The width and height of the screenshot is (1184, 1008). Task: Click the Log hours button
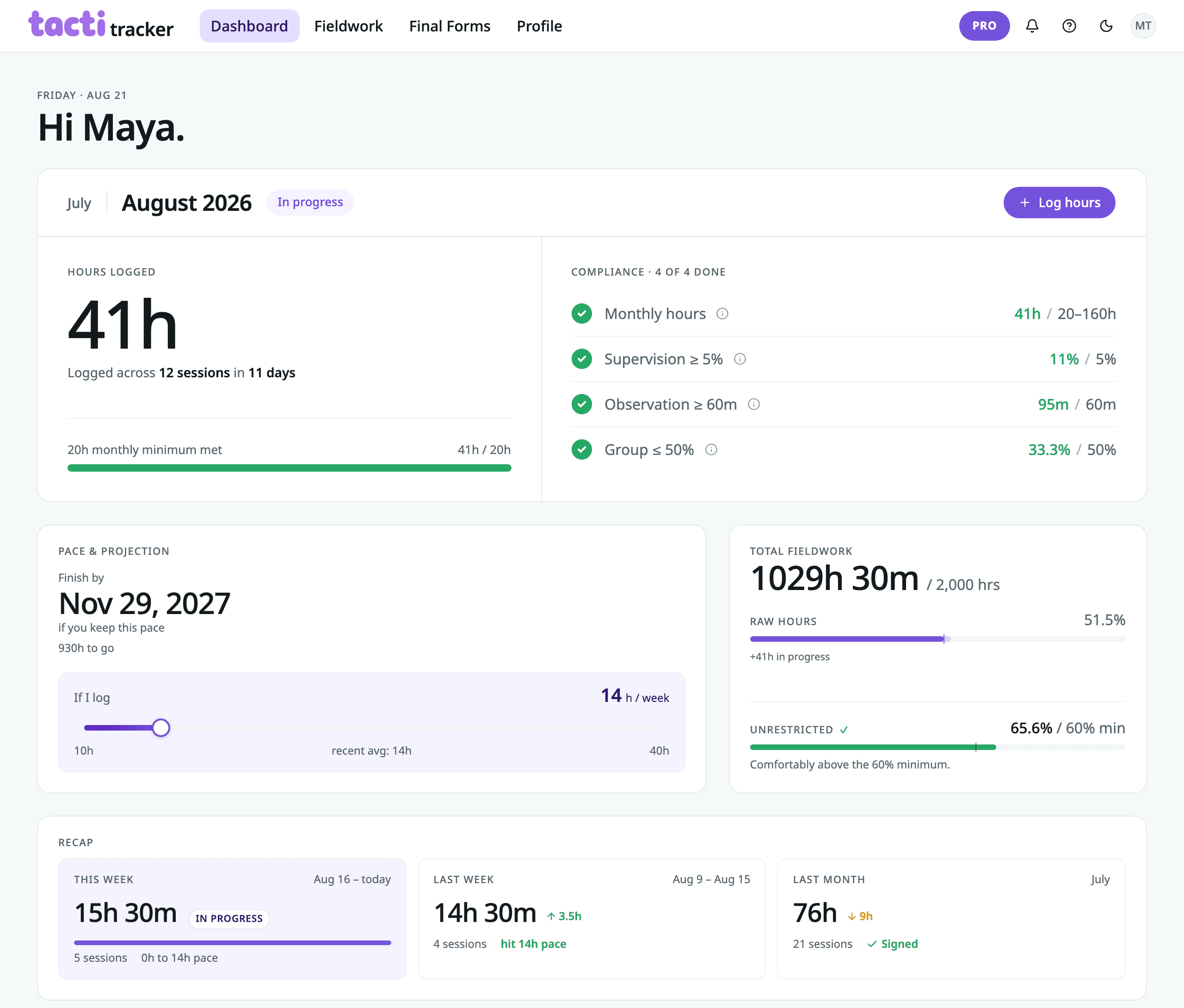click(x=1059, y=202)
